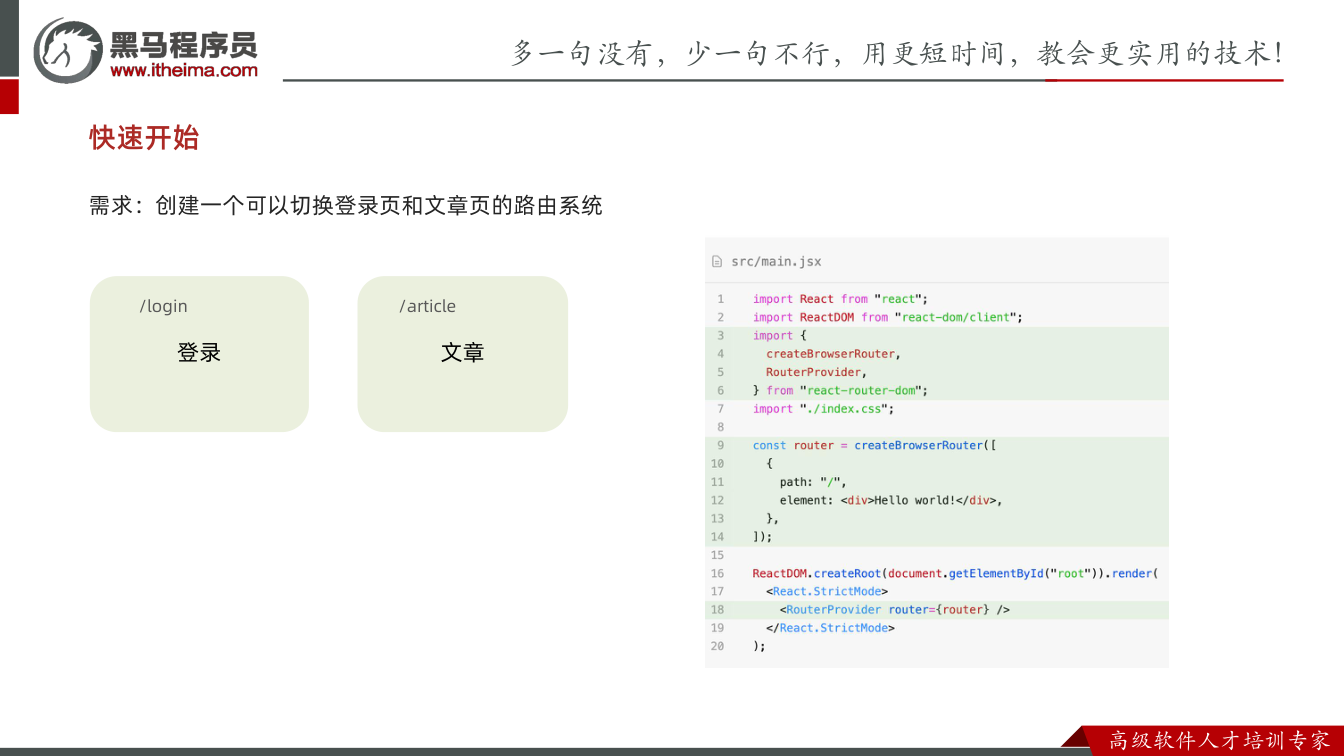Click the RouterProvider, import line

816,372
